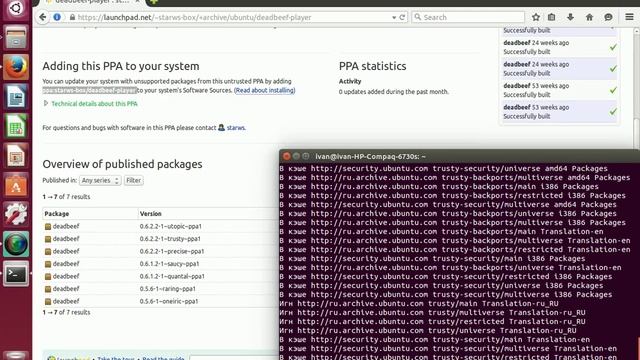Open the chat bubble toolbar icon
Screen dimensions: 640x360
pyautogui.click(x=608, y=17)
